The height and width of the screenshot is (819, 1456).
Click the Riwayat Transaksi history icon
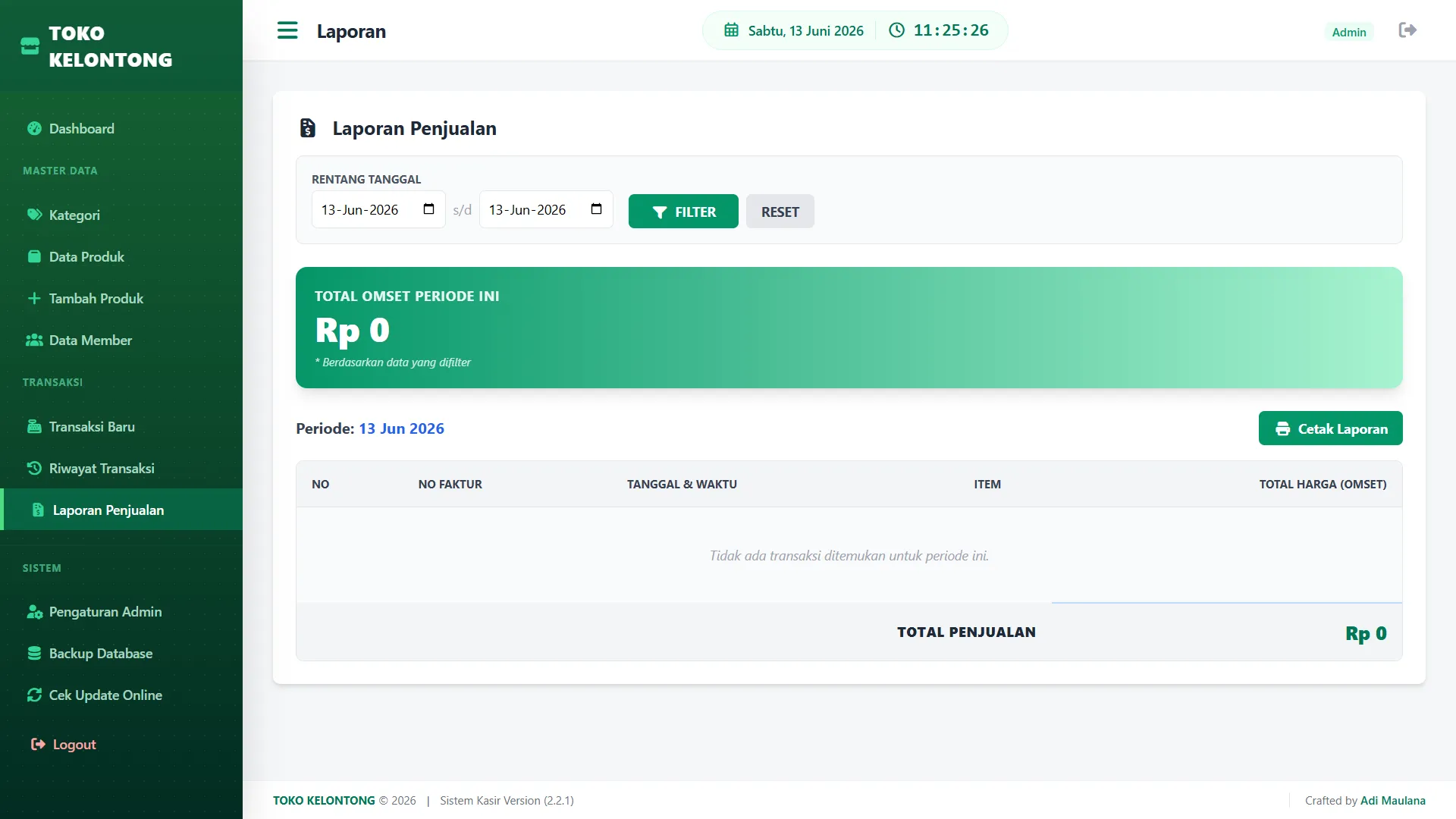[x=34, y=468]
